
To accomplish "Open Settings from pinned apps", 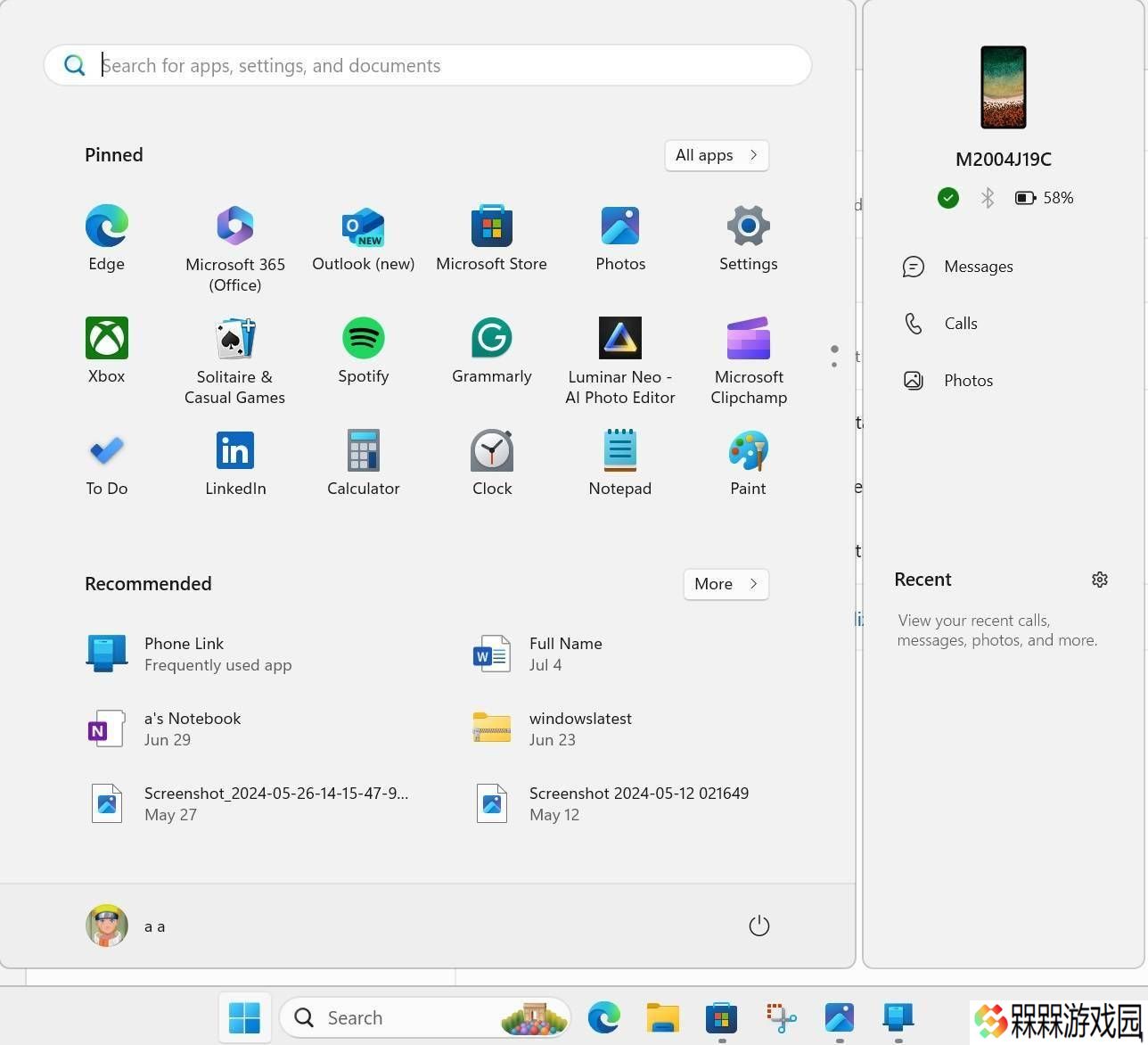I will click(749, 238).
